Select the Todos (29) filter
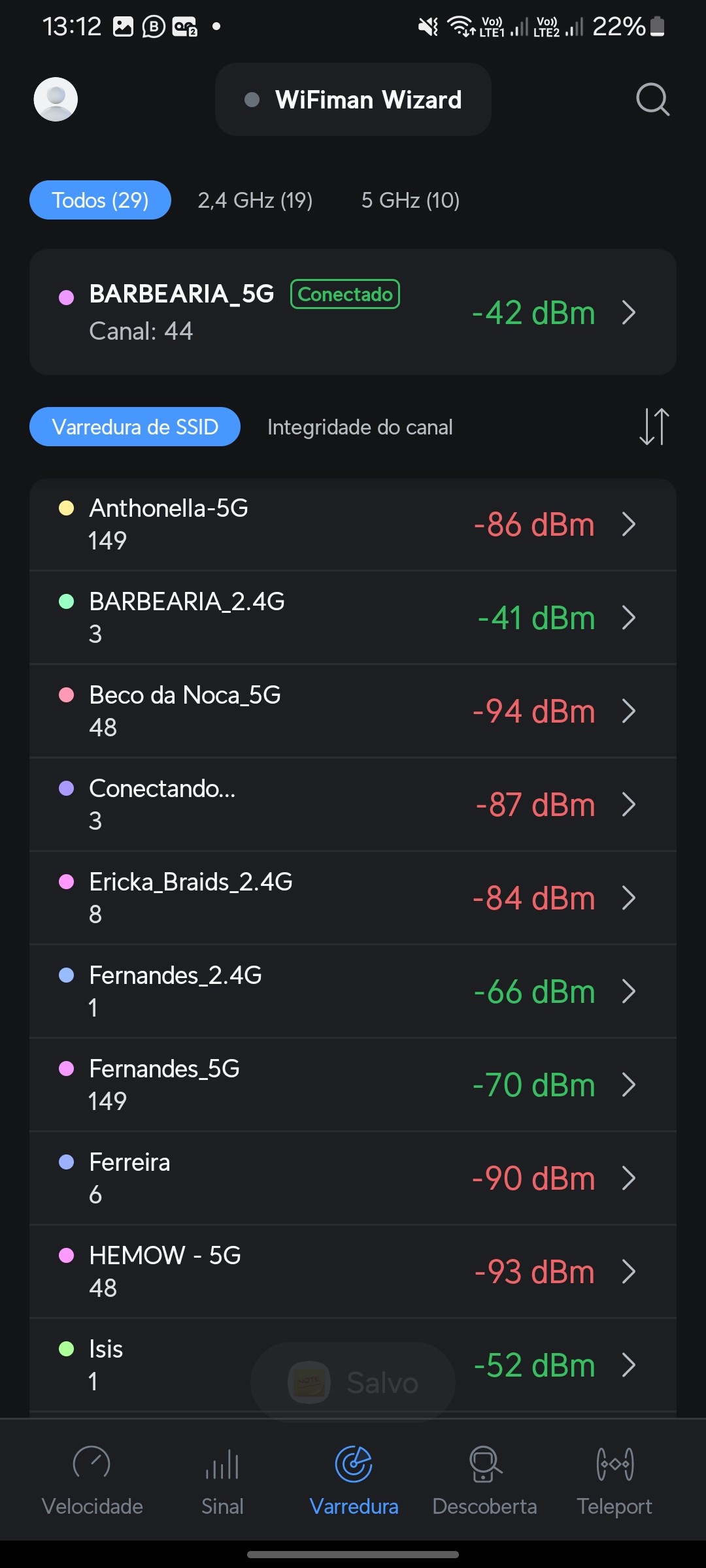Viewport: 706px width, 1568px height. [100, 200]
